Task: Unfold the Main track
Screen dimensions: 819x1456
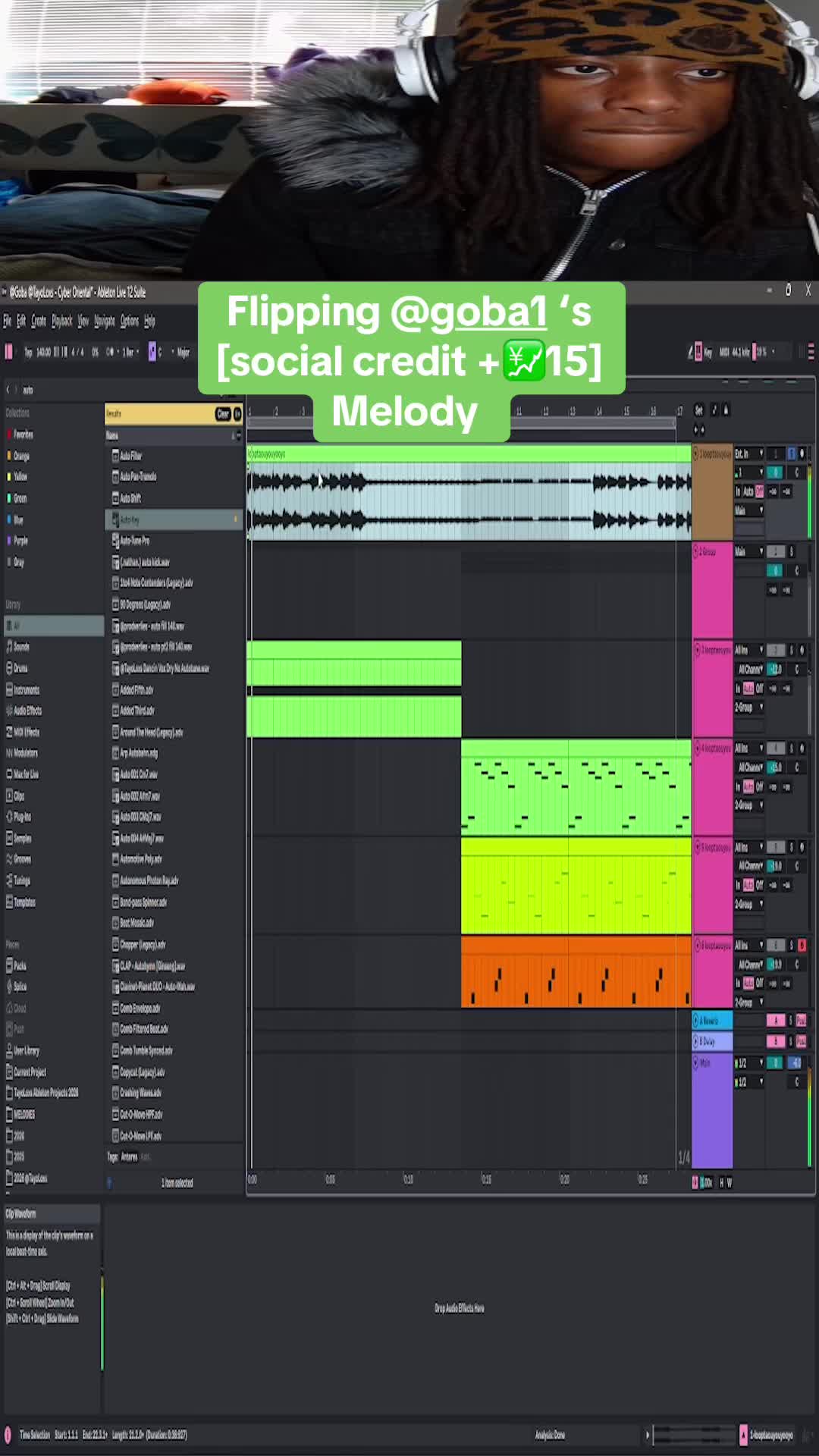Action: point(696,1063)
